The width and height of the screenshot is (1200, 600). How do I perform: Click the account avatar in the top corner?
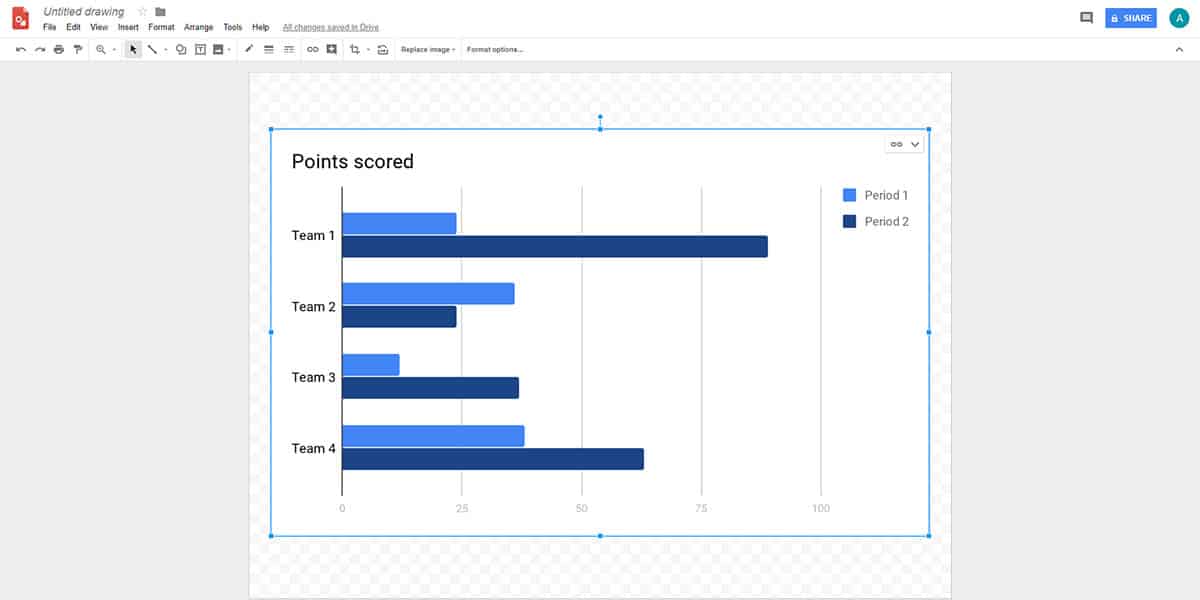pos(1179,17)
